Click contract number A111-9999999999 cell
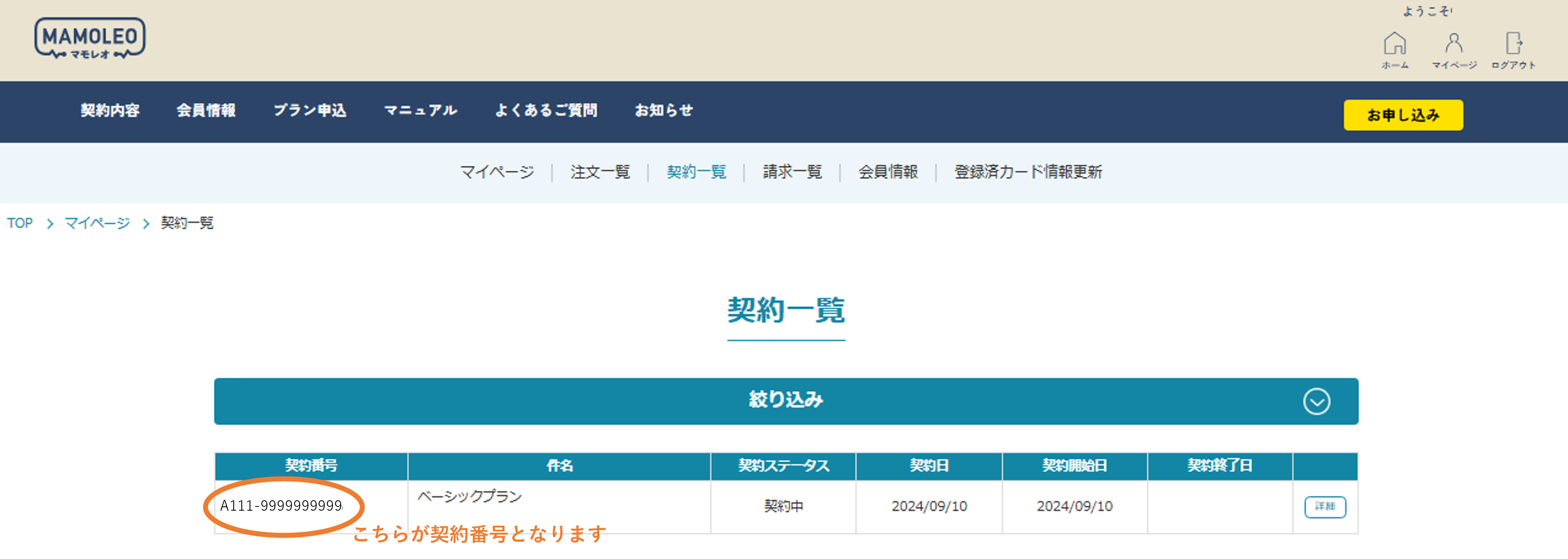This screenshot has width=1568, height=559. (x=281, y=506)
